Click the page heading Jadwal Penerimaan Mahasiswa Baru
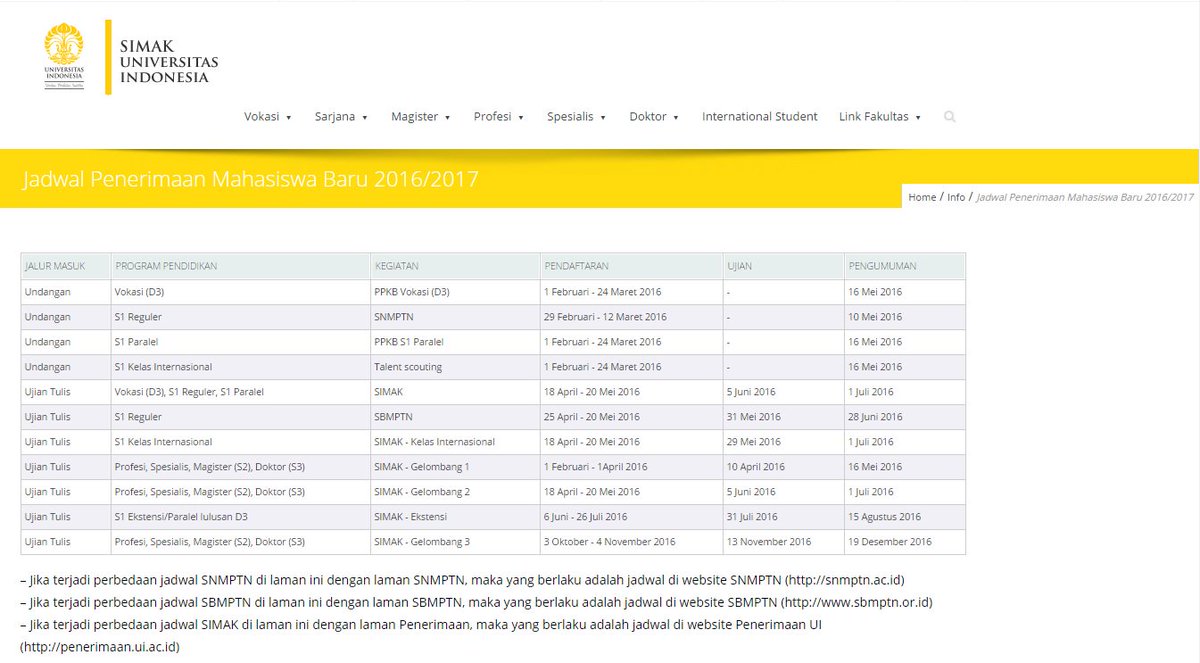This screenshot has height=663, width=1200. [x=250, y=180]
